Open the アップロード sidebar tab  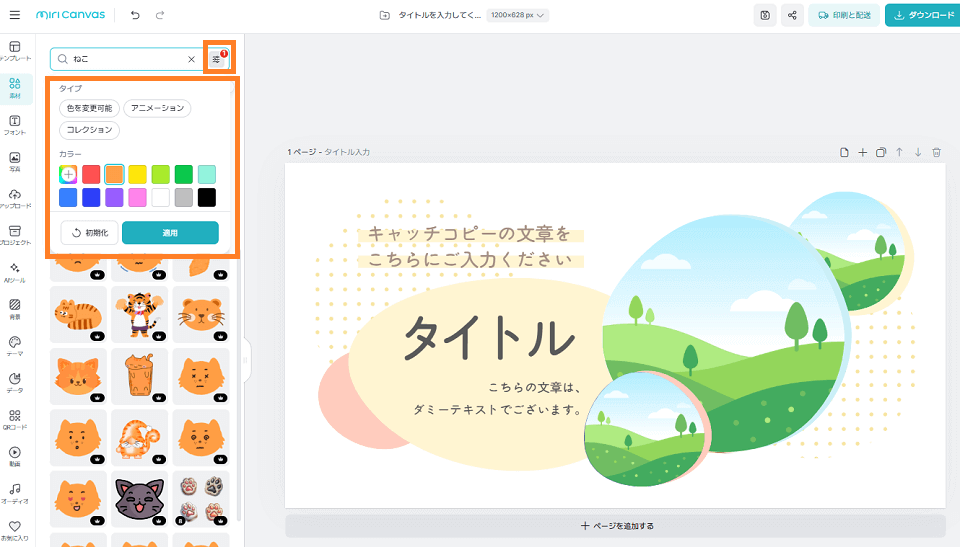click(x=15, y=199)
